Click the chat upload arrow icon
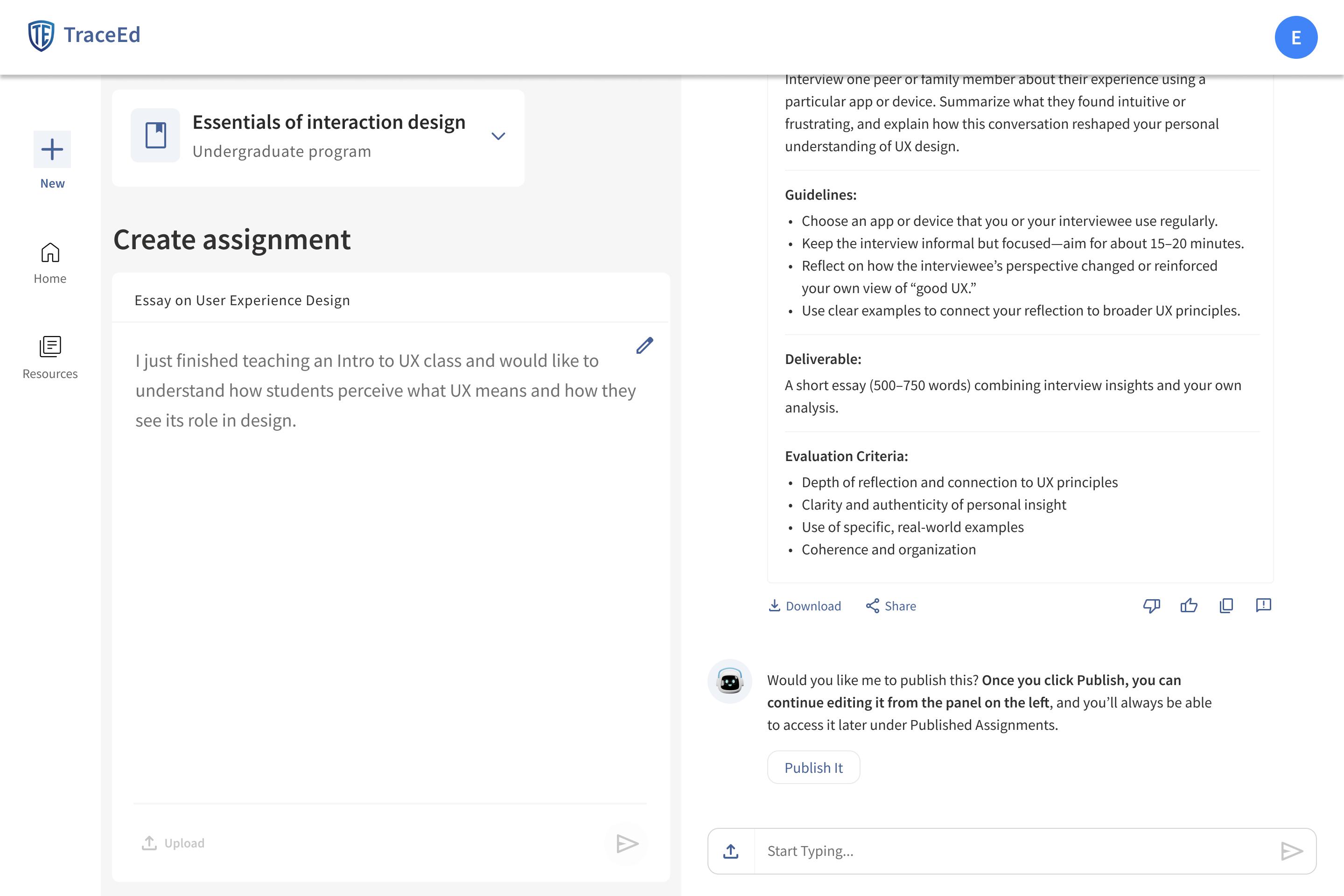The image size is (1344, 896). pyautogui.click(x=731, y=851)
